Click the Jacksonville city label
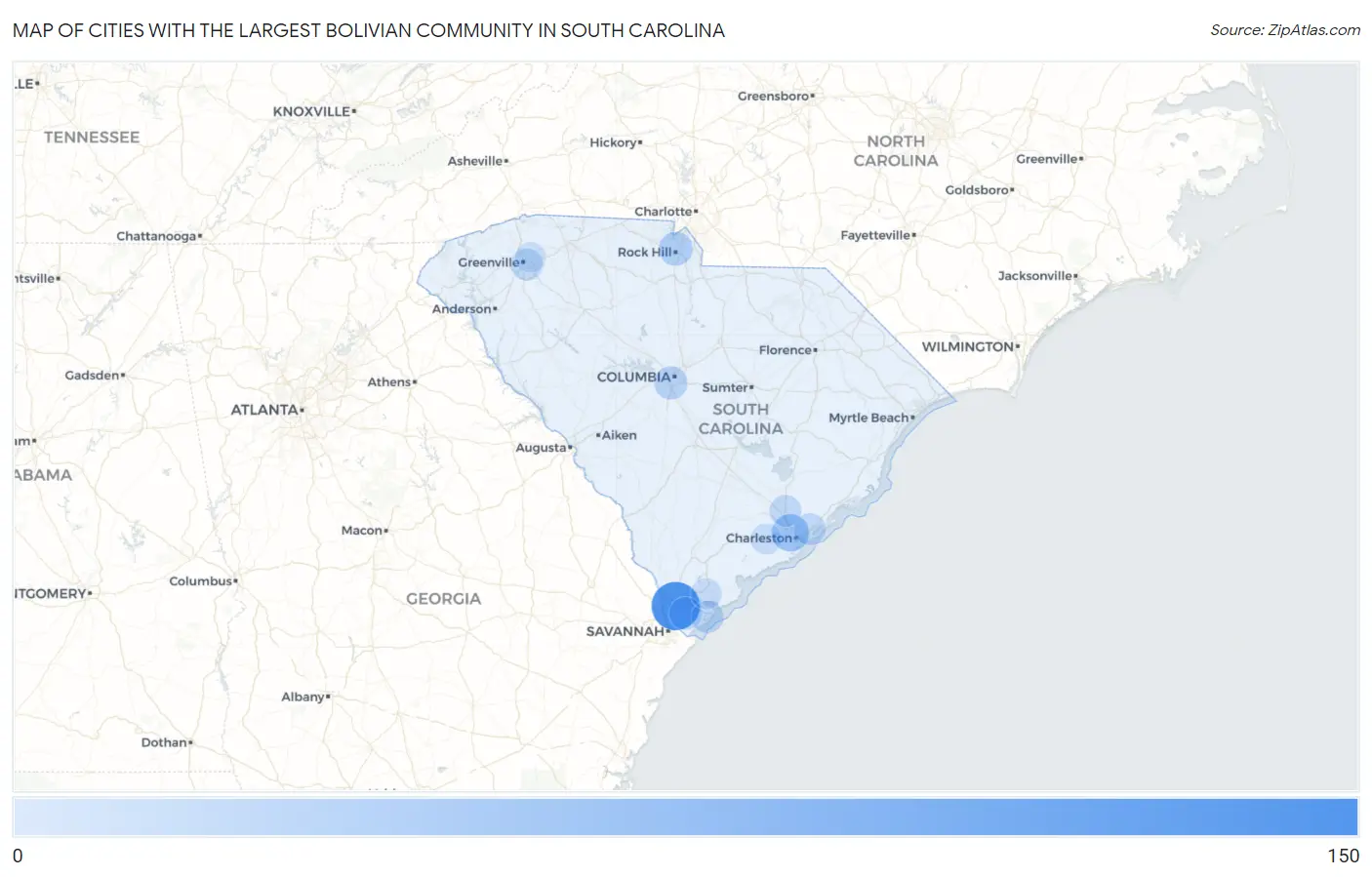The height and width of the screenshot is (877, 1372). coord(1037,276)
